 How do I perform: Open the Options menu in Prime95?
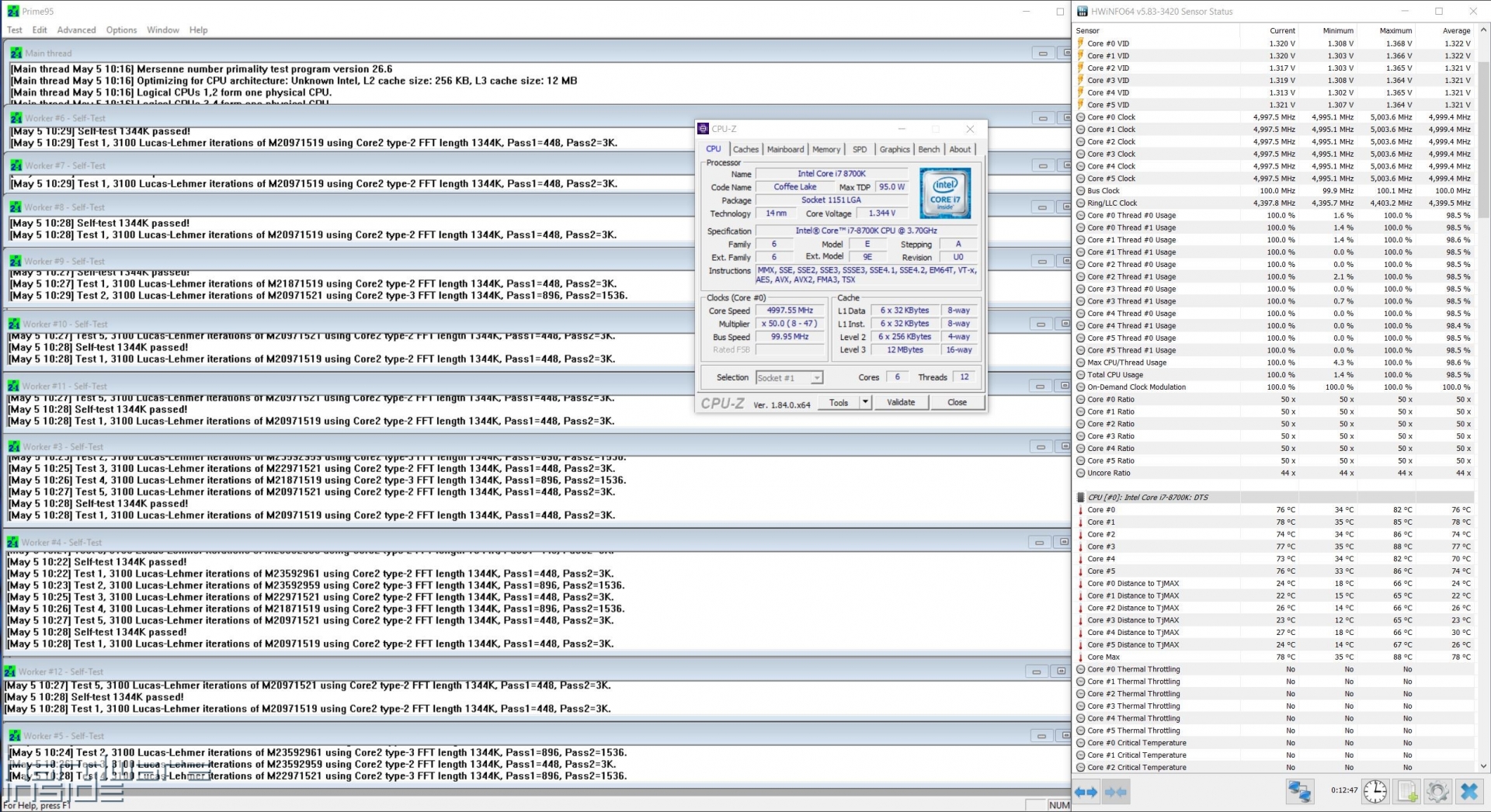[121, 30]
